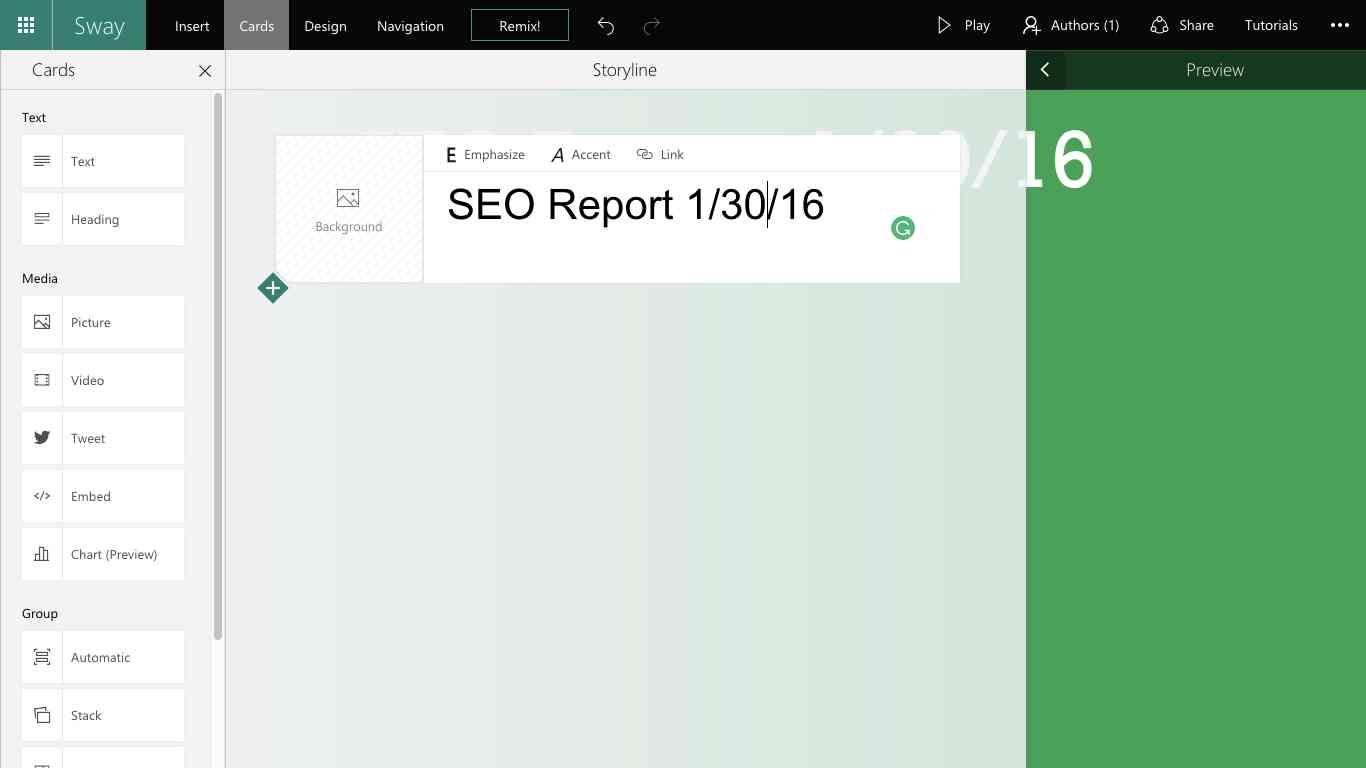Screen dimensions: 1366x768
Task: Open the Design menu
Action: (324, 25)
